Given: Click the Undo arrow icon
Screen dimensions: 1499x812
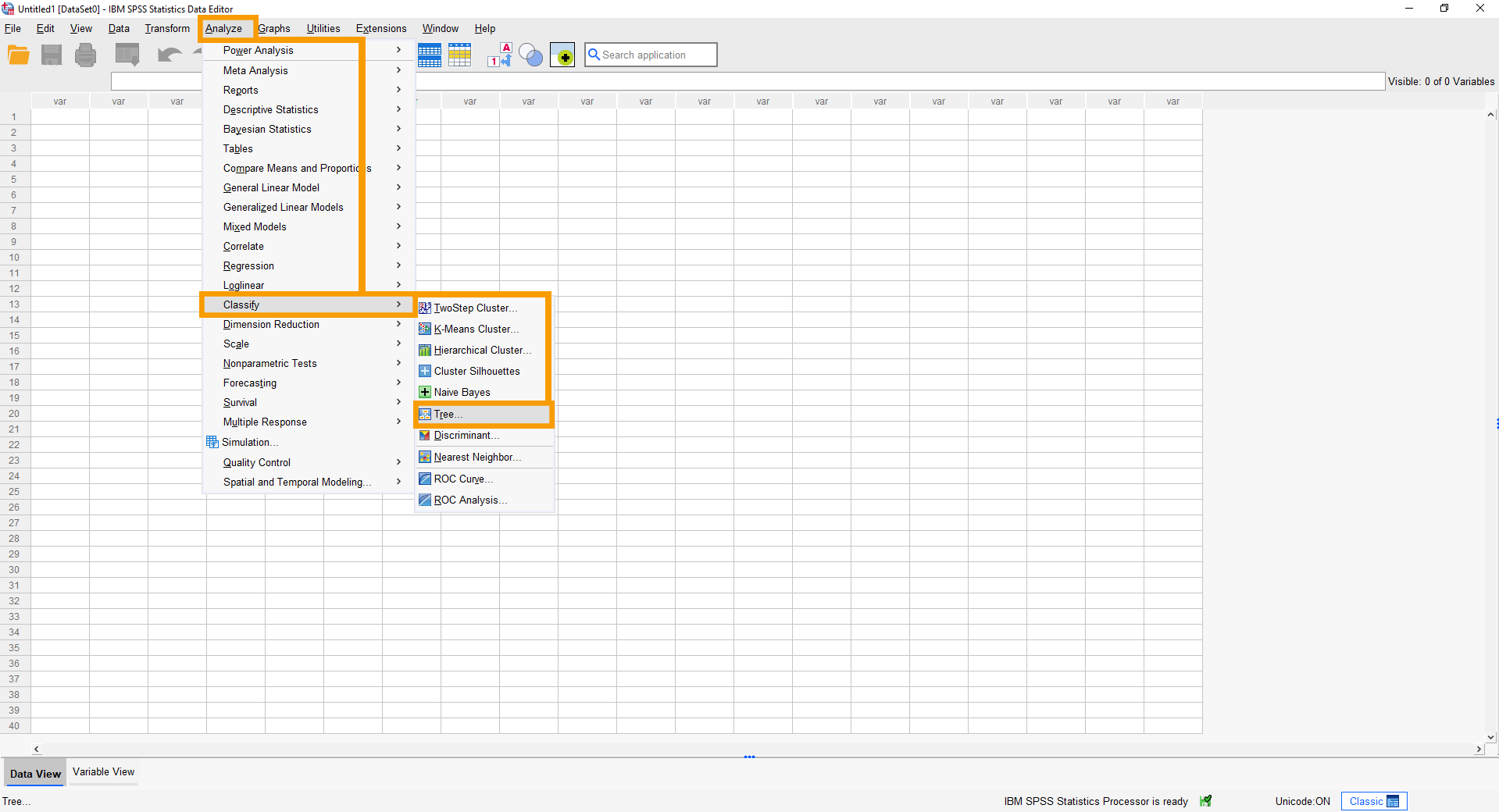Looking at the screenshot, I should (170, 55).
